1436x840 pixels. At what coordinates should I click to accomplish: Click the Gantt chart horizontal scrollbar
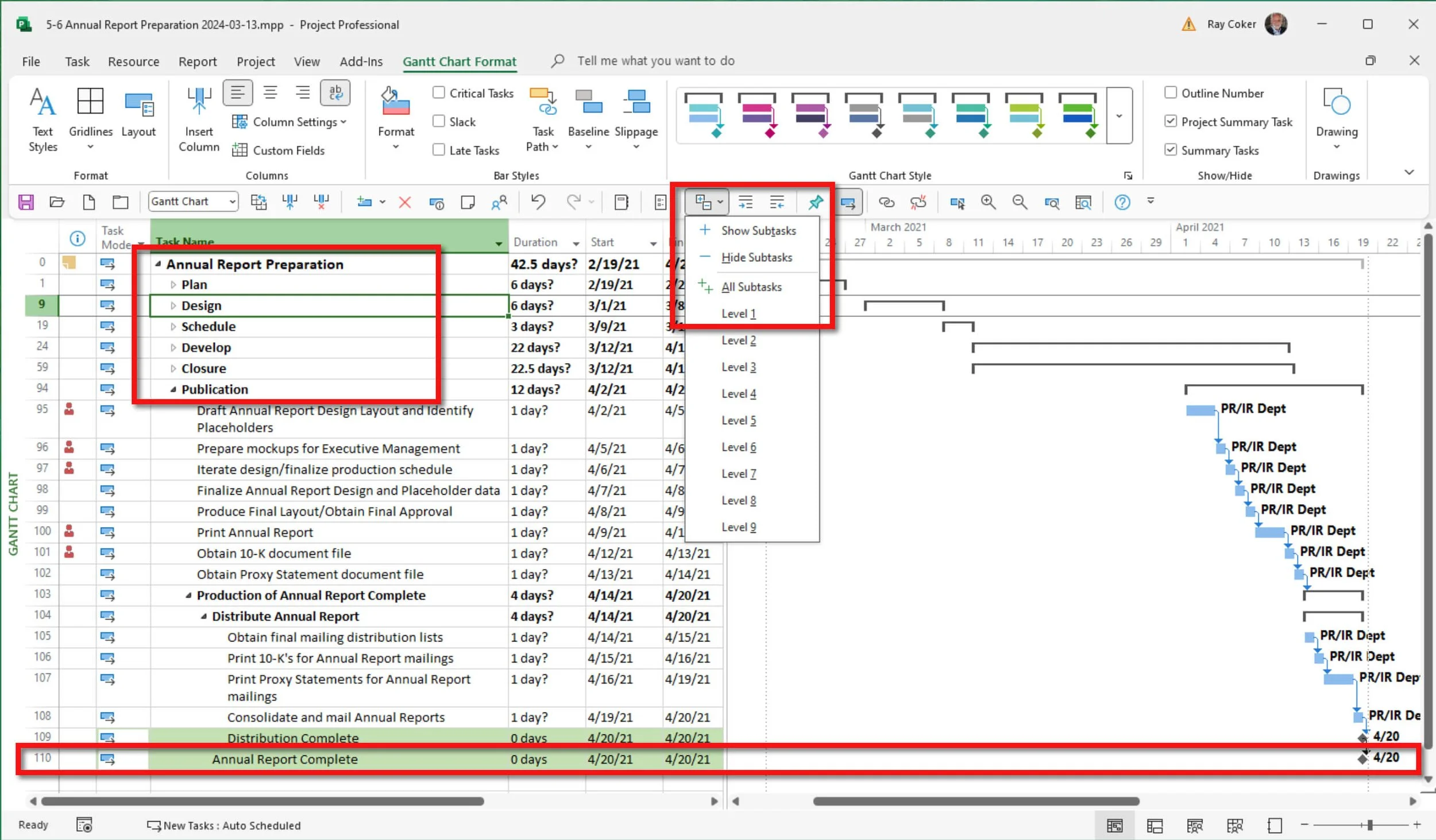pos(975,801)
